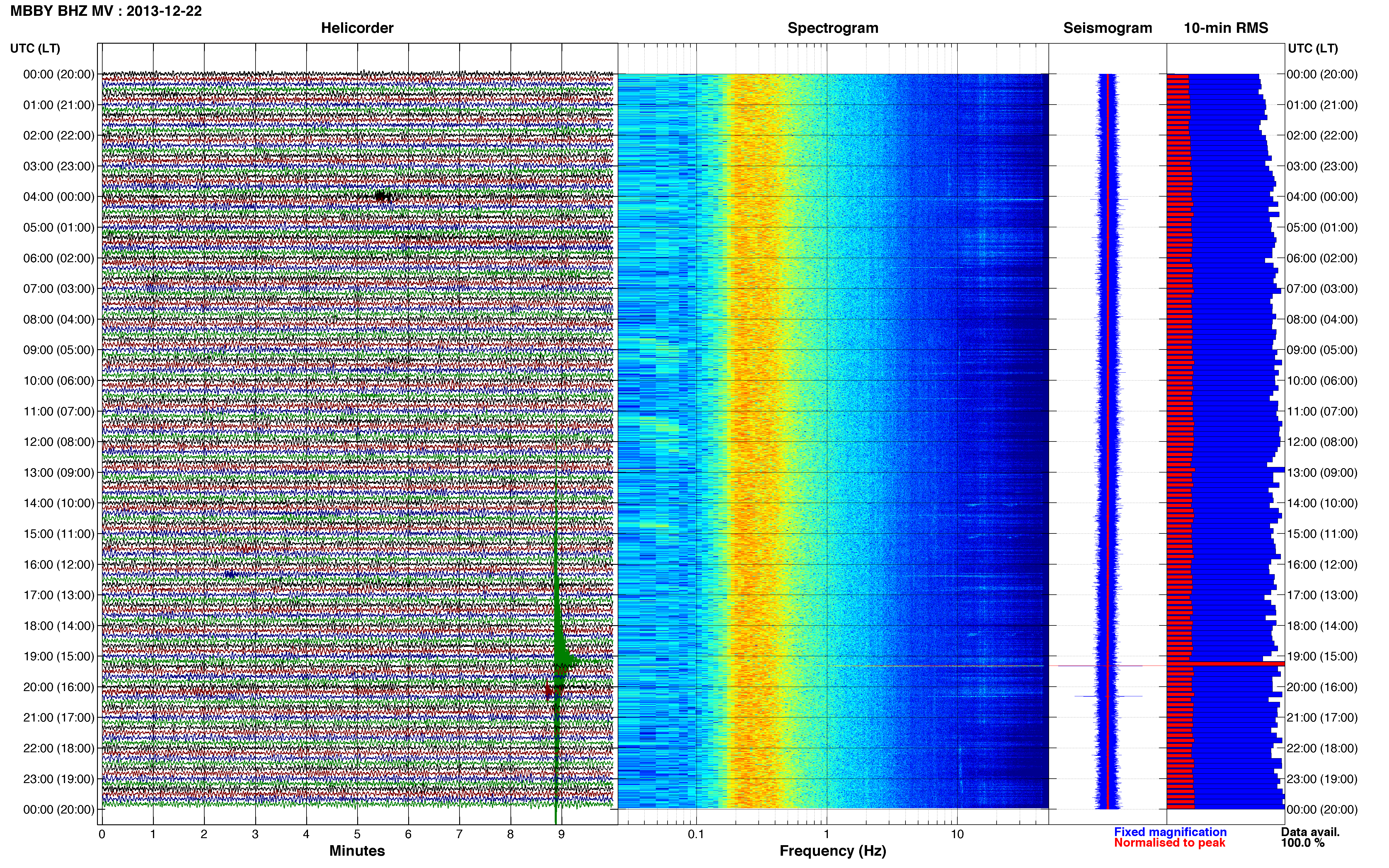This screenshot has width=1389, height=868.
Task: Click left time label '04:00 (00:00)'
Action: [x=59, y=197]
